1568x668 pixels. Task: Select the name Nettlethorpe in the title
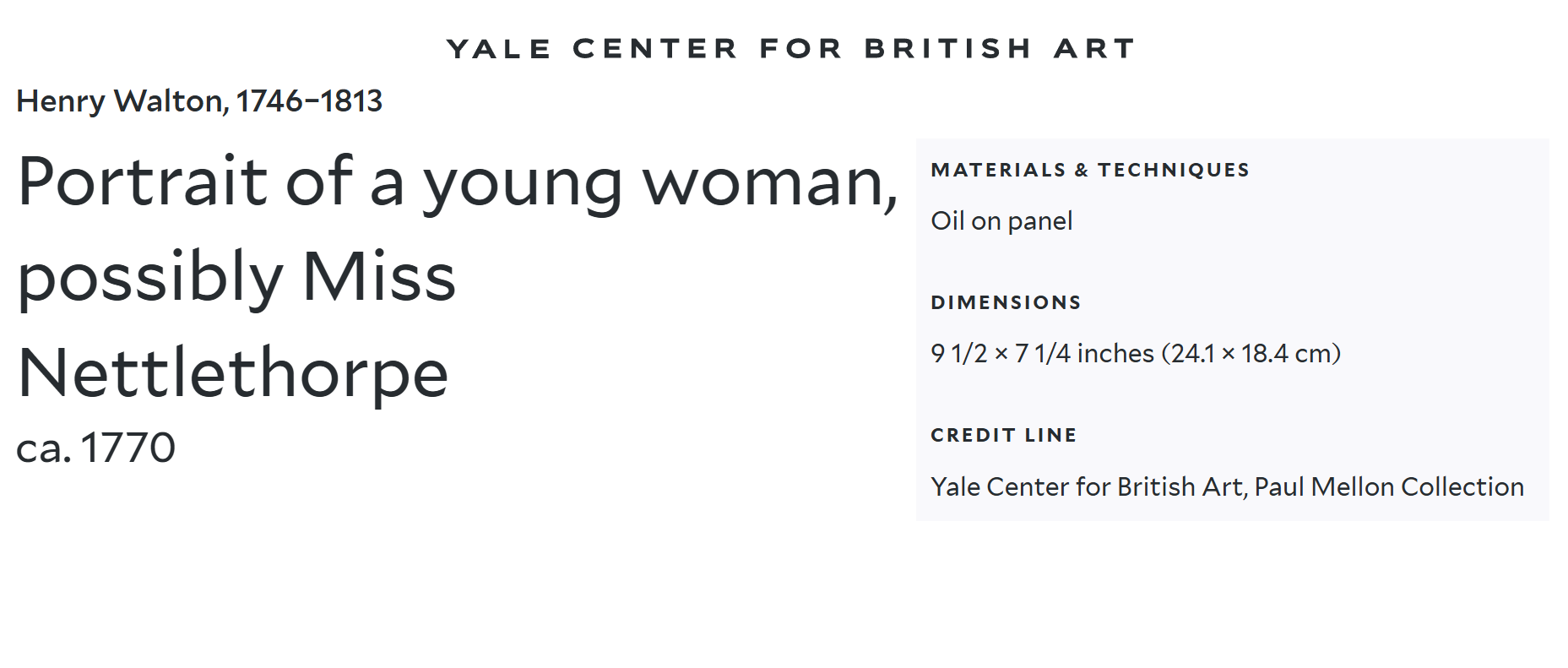pyautogui.click(x=233, y=373)
